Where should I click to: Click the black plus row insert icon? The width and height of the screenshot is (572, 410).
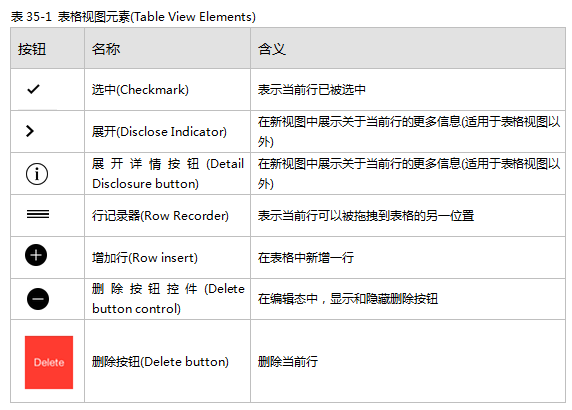[x=36, y=255]
